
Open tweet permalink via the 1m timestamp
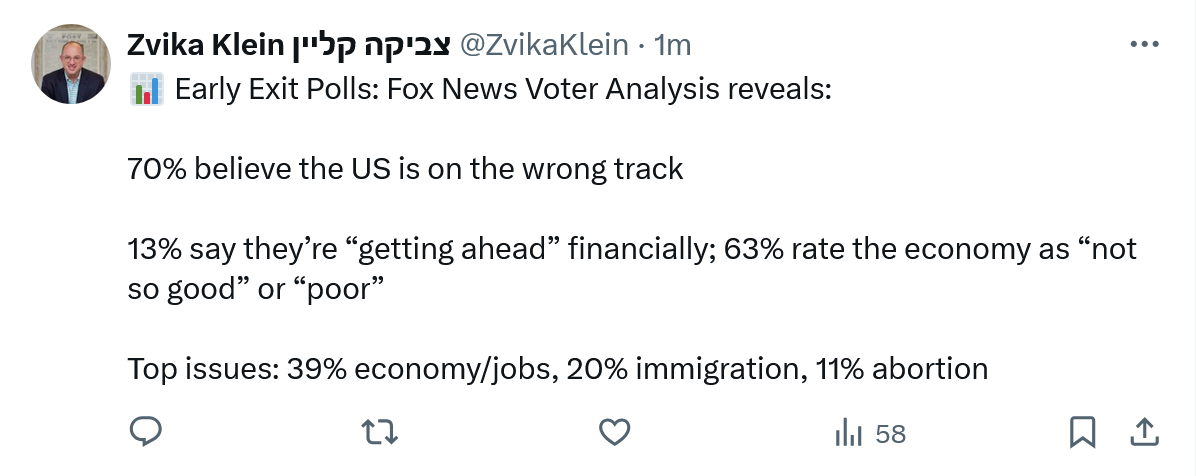[x=672, y=45]
